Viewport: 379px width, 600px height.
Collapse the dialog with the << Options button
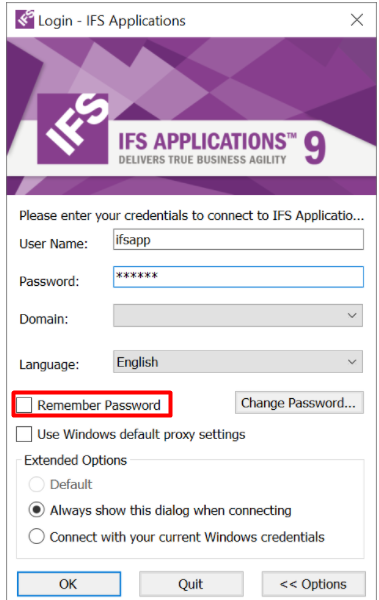pyautogui.click(x=314, y=584)
